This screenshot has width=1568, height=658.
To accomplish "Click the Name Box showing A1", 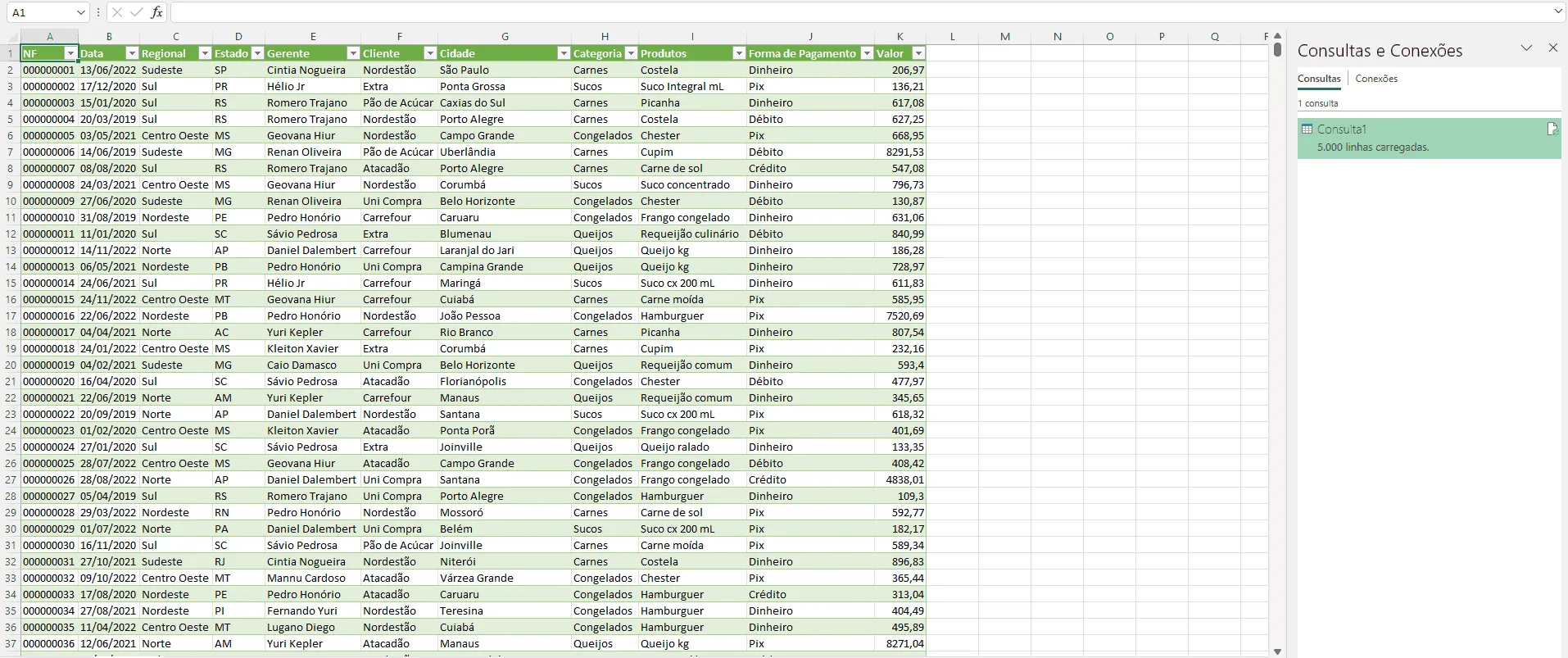I will tap(41, 12).
